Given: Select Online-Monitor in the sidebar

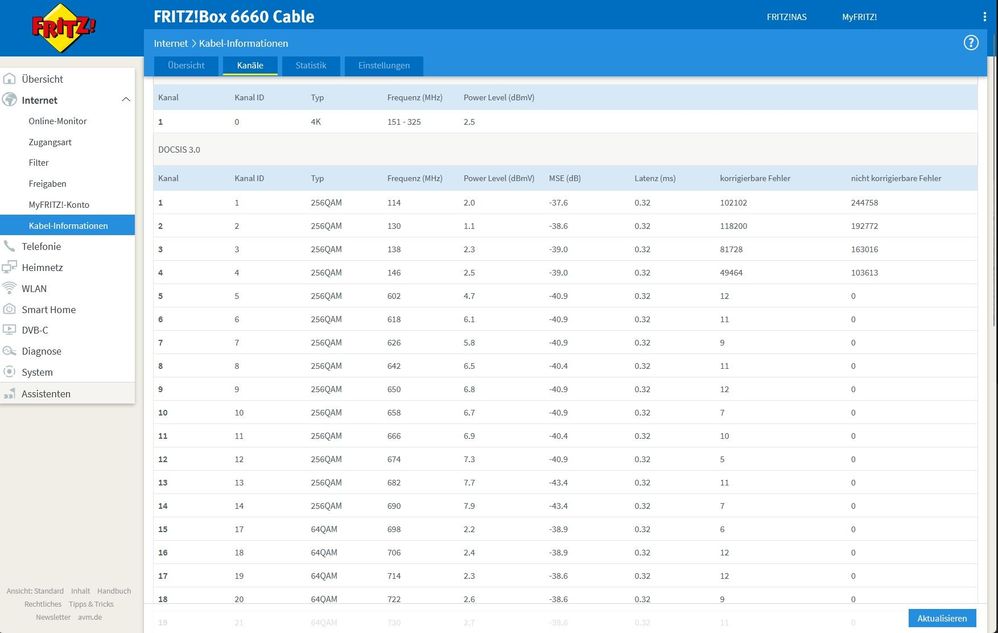Looking at the screenshot, I should pos(57,121).
